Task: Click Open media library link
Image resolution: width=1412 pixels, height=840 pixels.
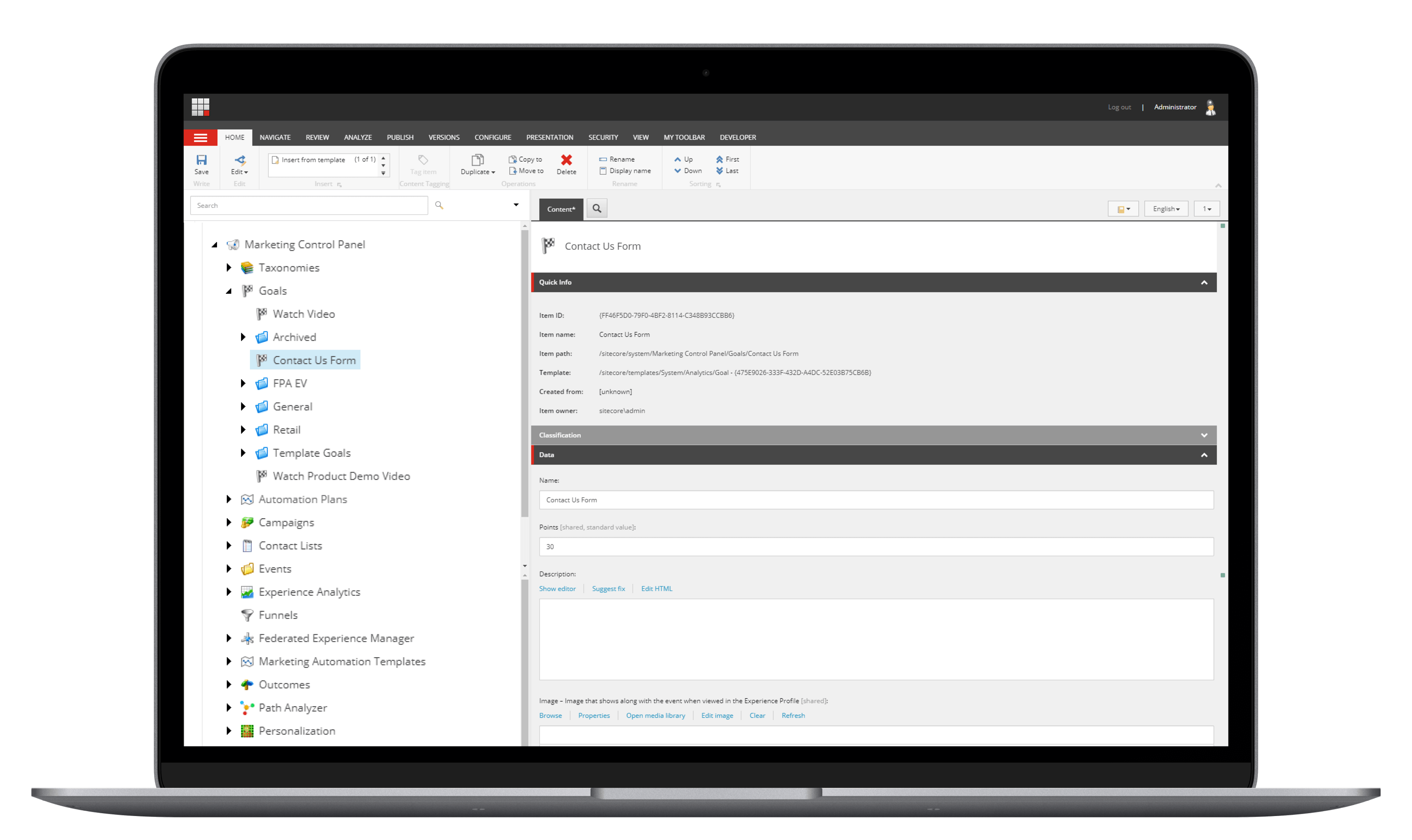Action: click(x=655, y=716)
